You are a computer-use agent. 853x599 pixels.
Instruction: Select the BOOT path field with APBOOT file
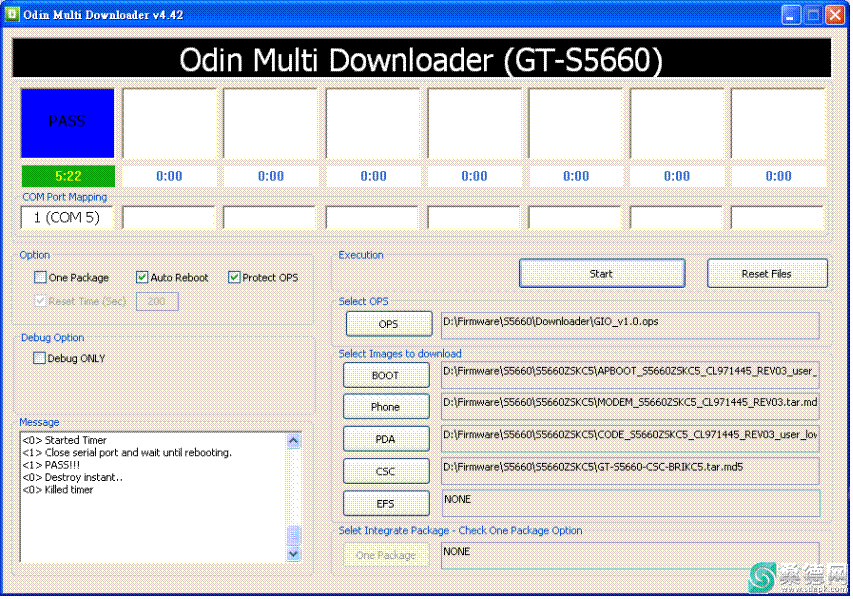click(630, 375)
